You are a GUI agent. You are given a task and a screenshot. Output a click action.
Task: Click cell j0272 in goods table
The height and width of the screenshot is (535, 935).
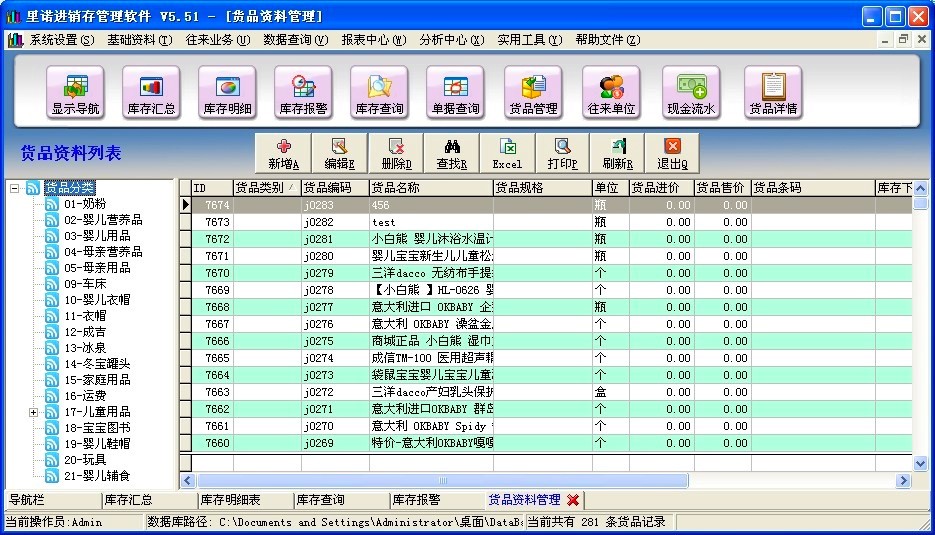[x=335, y=392]
